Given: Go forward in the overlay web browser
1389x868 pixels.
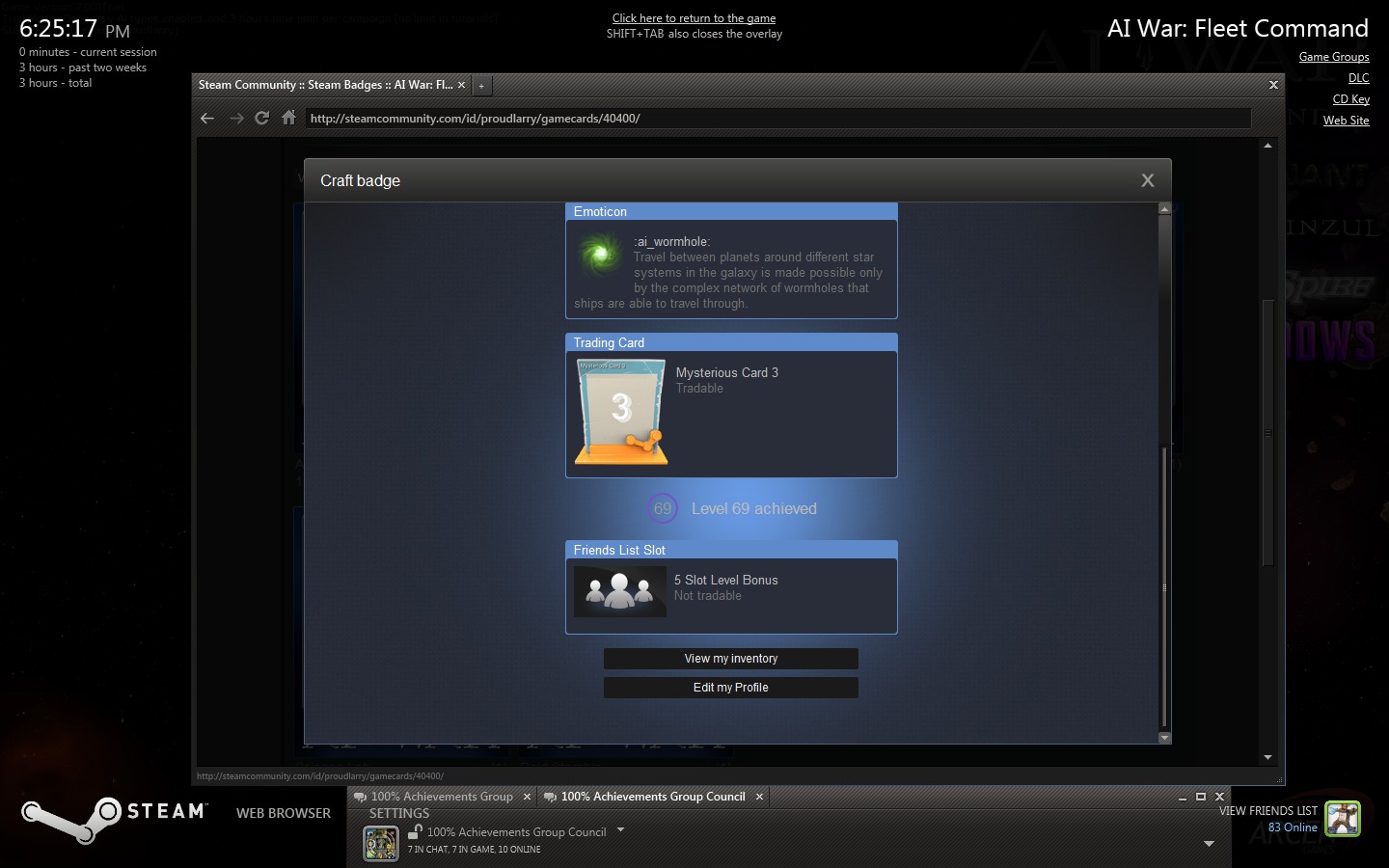Looking at the screenshot, I should point(236,118).
